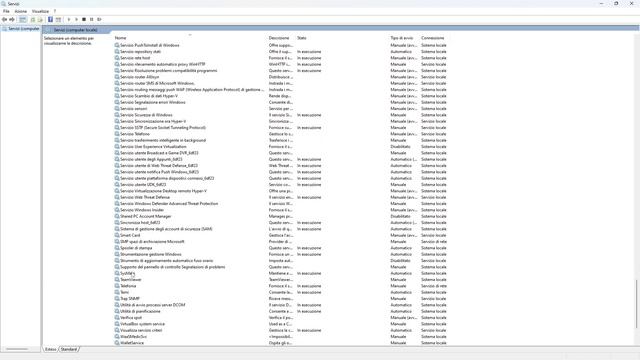Image resolution: width=640 pixels, height=360 pixels.
Task: Click the gear icon beside Servizio router AllJoyn
Action: click(117, 77)
